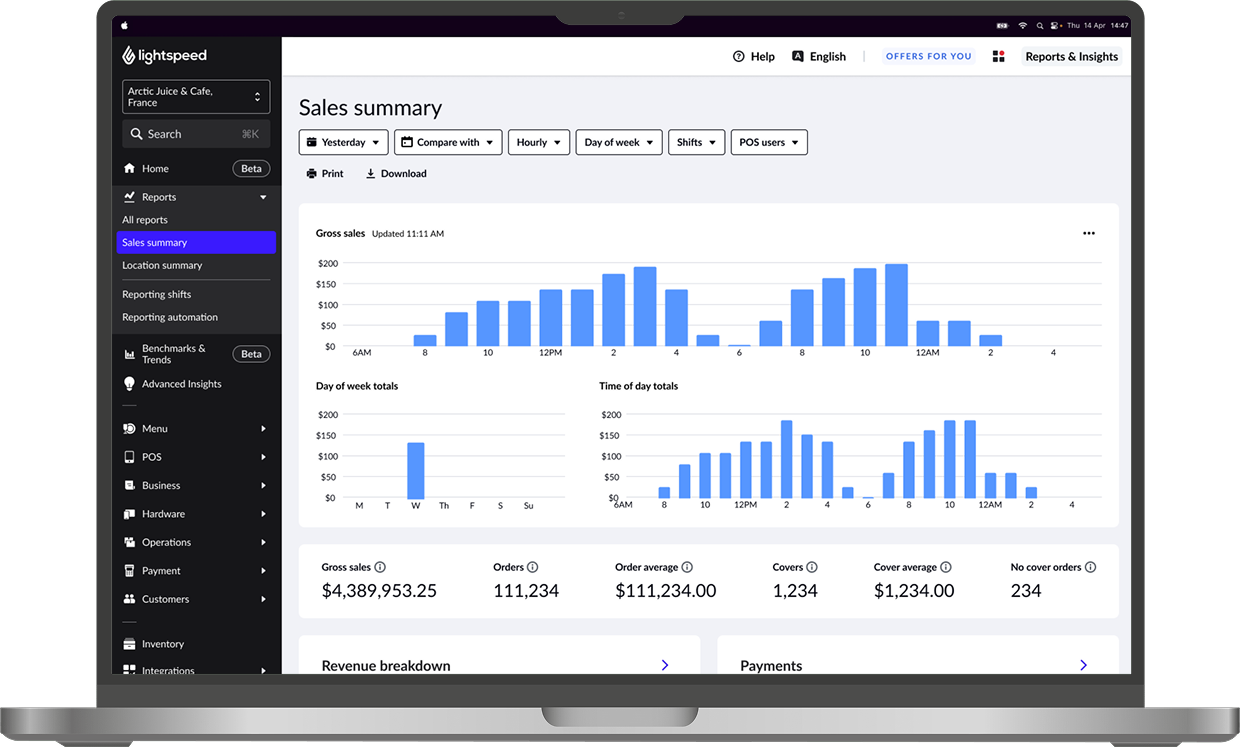
Task: Open the Yesterday date range dropdown
Action: pos(344,142)
